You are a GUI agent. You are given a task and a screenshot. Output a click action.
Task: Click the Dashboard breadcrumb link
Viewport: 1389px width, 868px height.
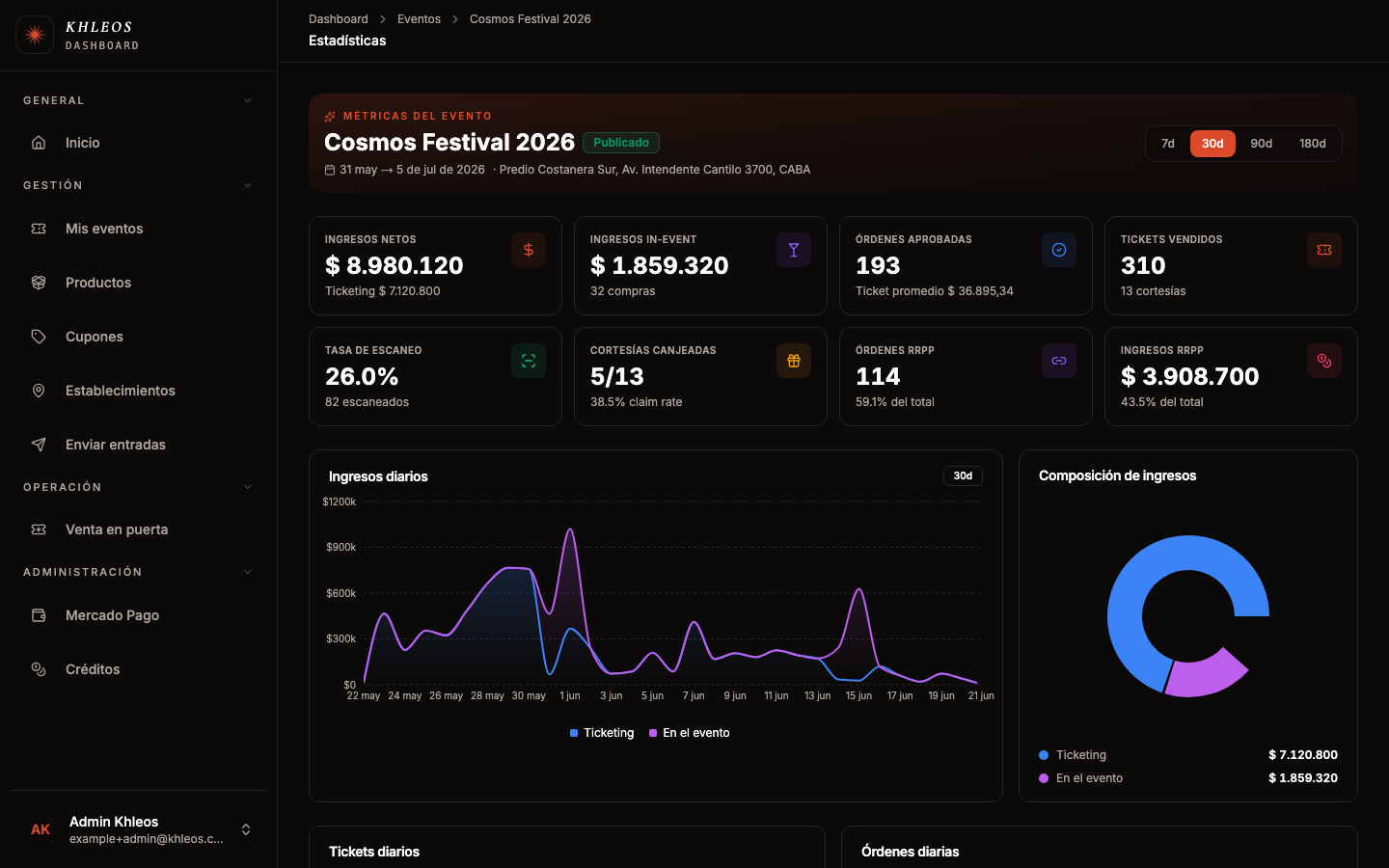click(339, 19)
